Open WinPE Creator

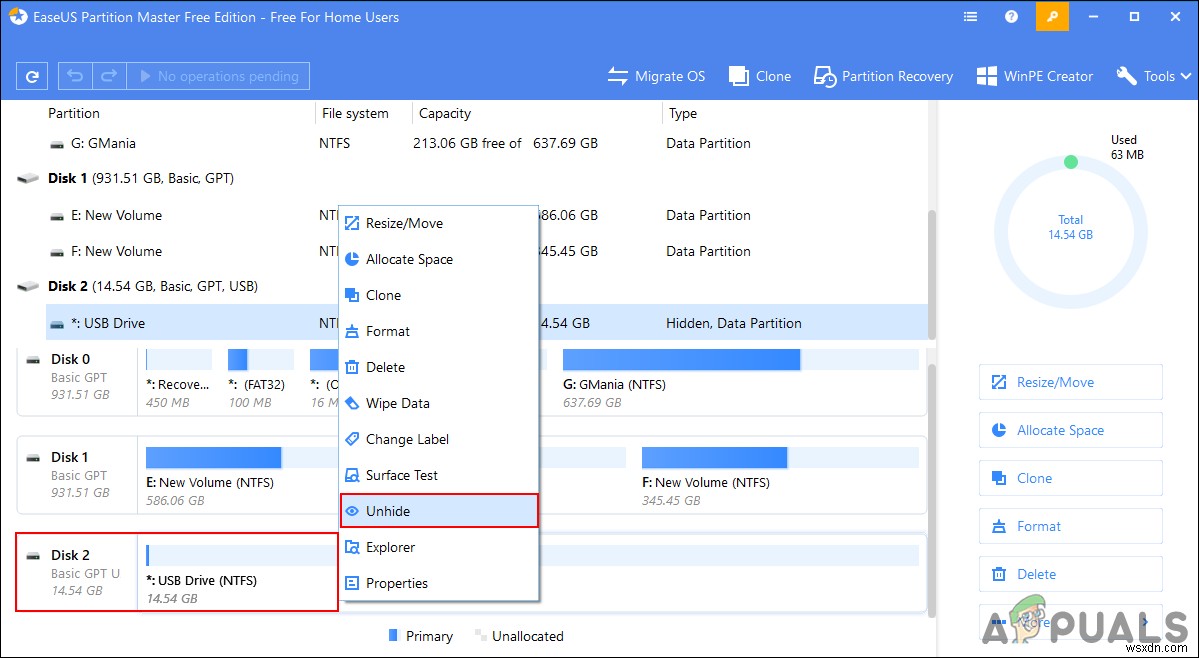coord(1035,76)
